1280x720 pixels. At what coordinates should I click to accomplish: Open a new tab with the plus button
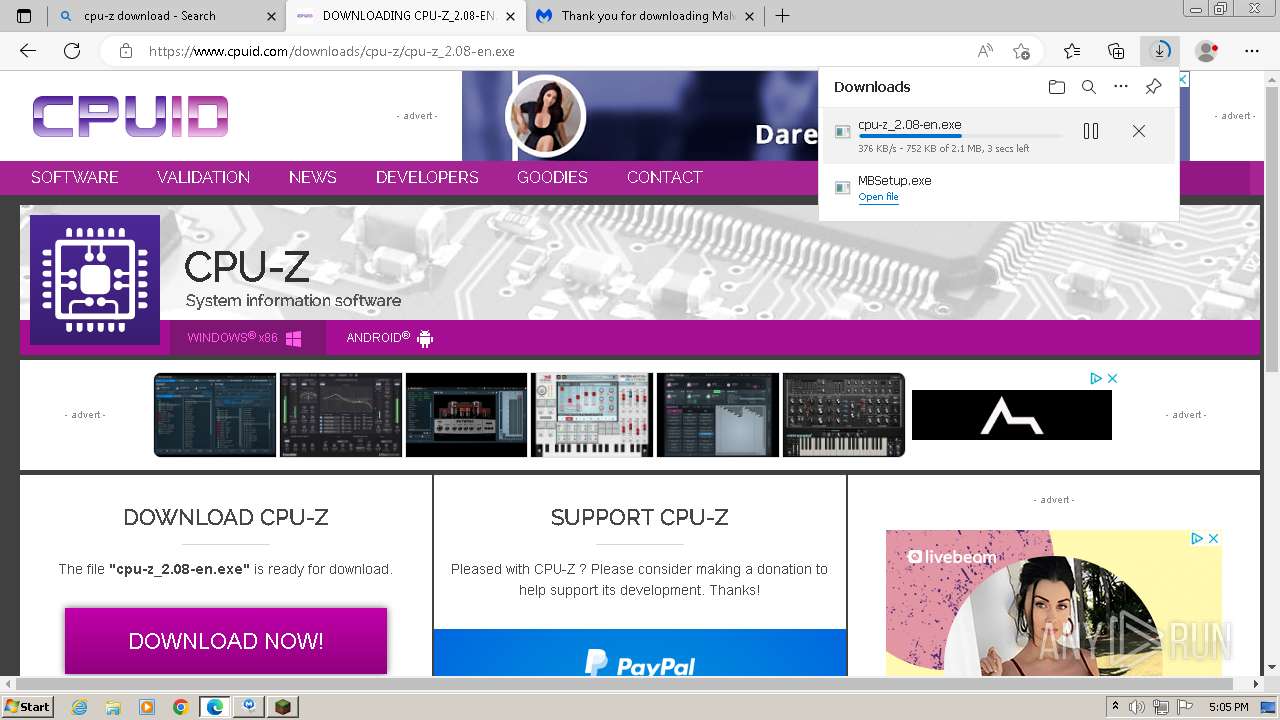(x=783, y=16)
